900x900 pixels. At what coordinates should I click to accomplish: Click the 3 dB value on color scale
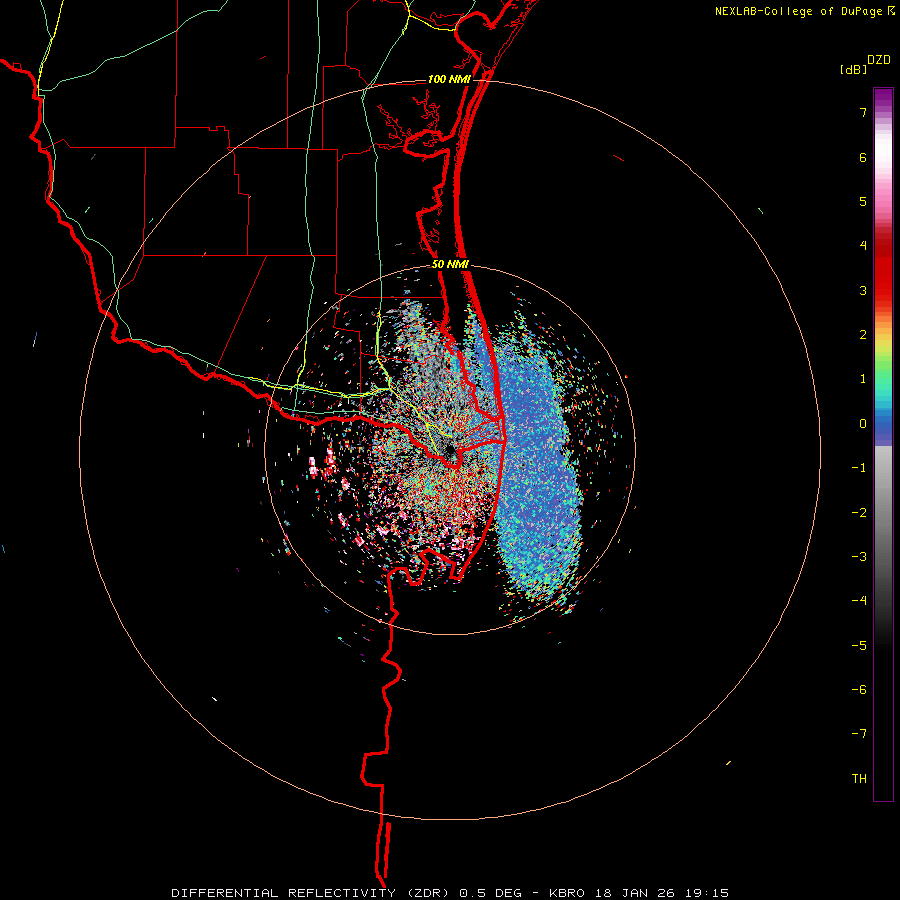863,290
